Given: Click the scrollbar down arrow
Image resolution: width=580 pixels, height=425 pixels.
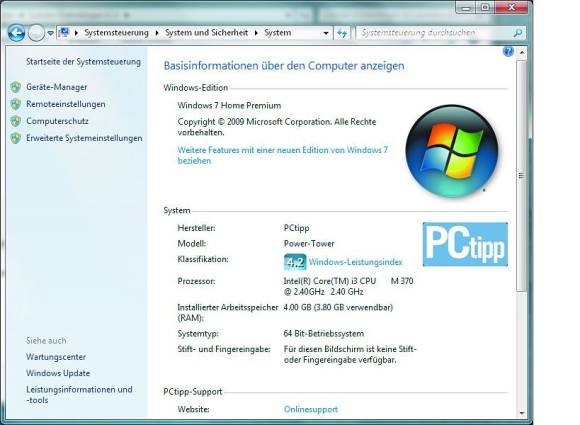Looking at the screenshot, I should [x=522, y=413].
